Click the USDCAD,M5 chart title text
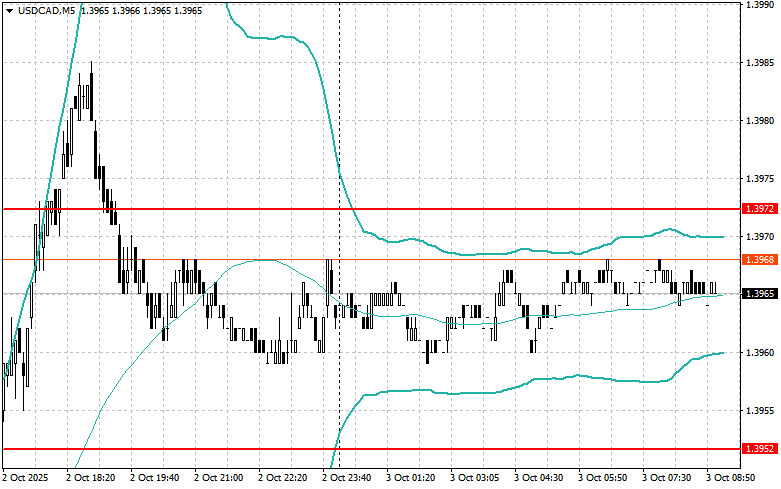The height and width of the screenshot is (489, 781). pyautogui.click(x=47, y=10)
